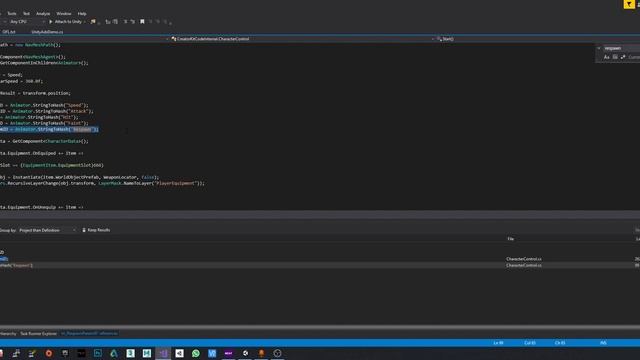Screen dimensions: 640x360
Task: Select first CharacterControl.cs result row
Action: [320, 259]
